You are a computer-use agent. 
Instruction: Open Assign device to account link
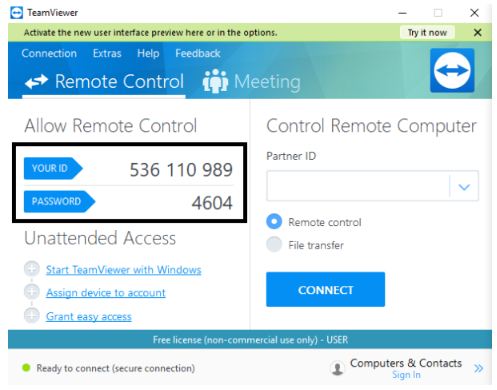pyautogui.click(x=105, y=293)
